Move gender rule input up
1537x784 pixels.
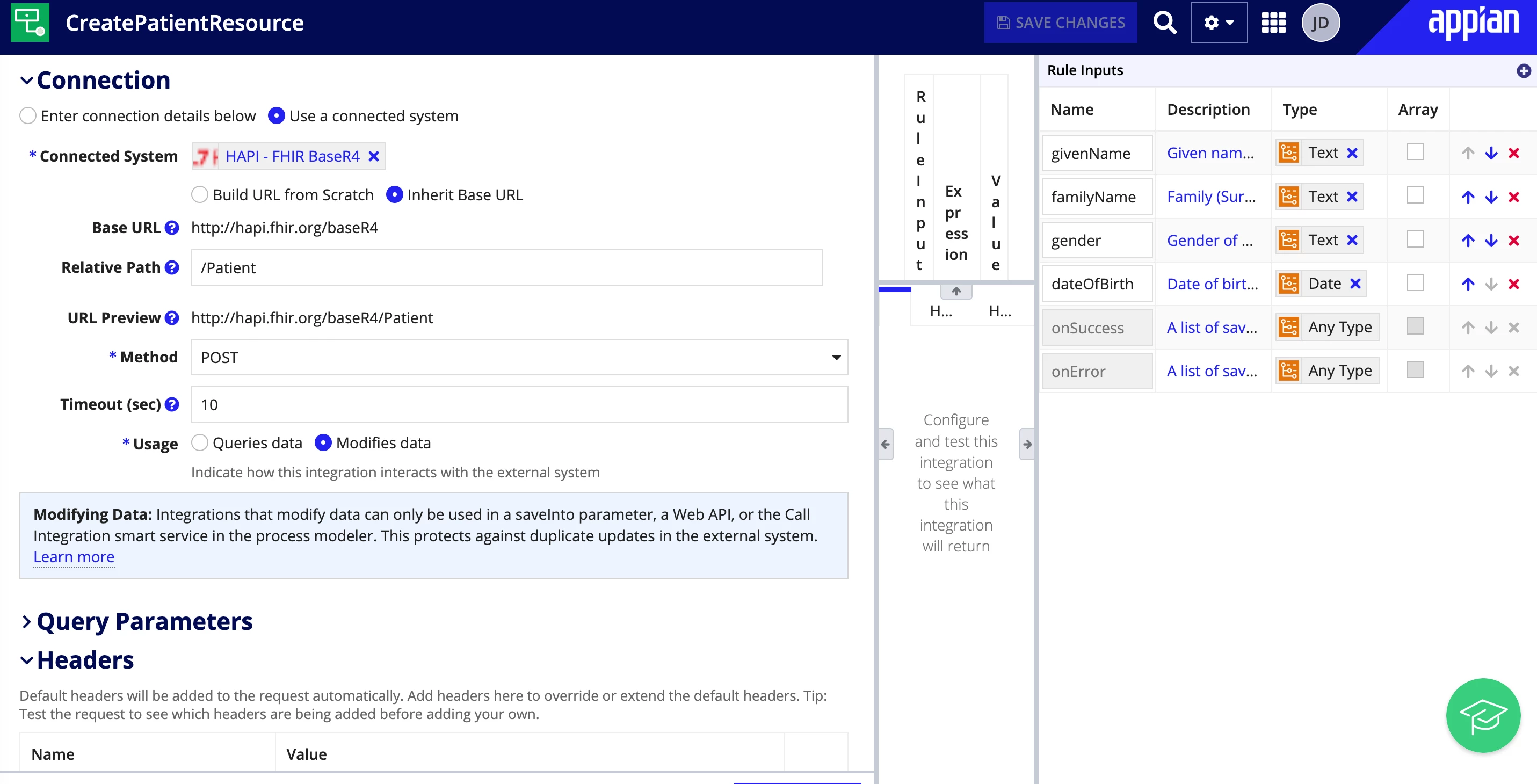tap(1468, 241)
